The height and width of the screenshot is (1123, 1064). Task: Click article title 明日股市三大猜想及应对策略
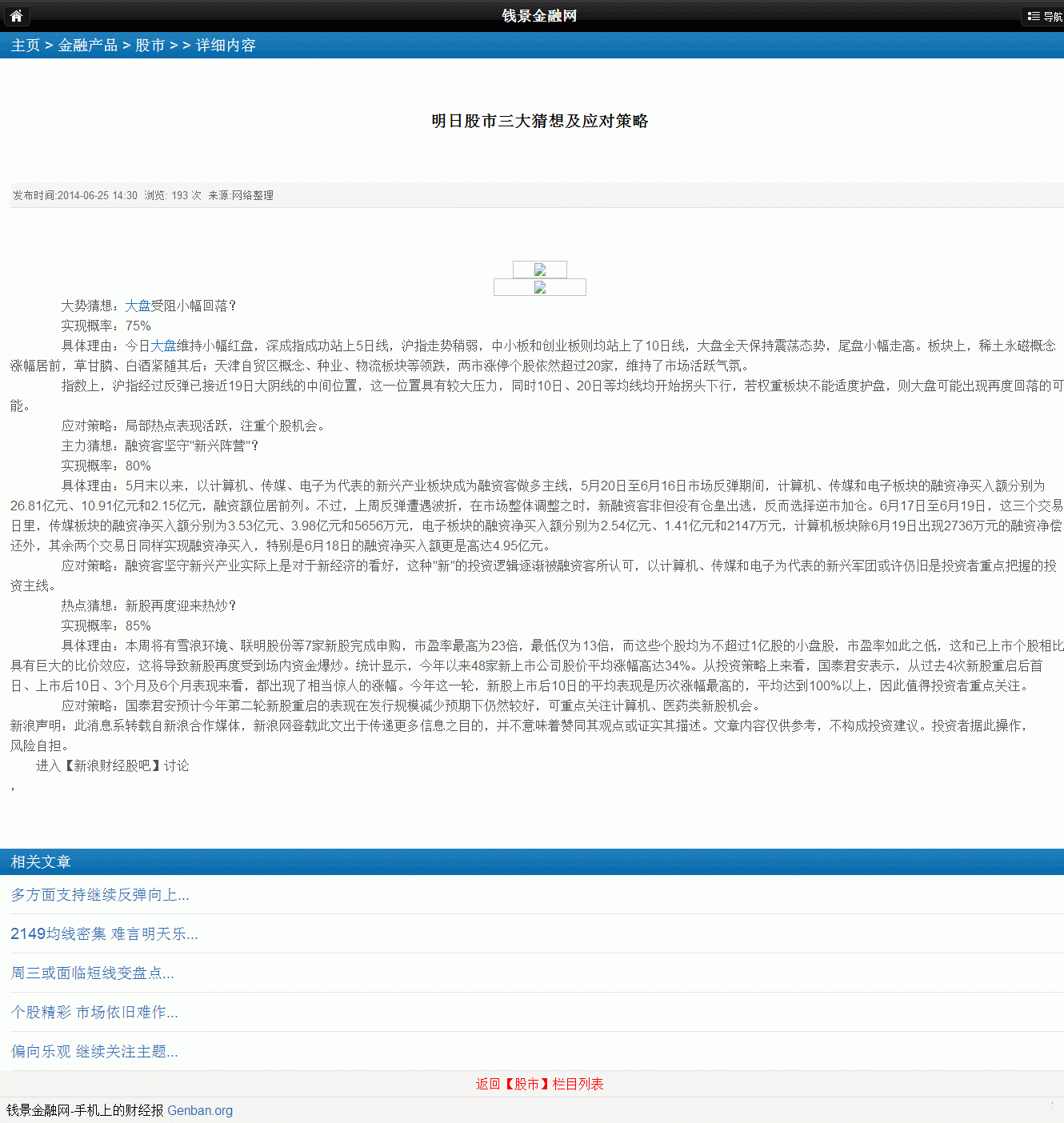coord(540,121)
